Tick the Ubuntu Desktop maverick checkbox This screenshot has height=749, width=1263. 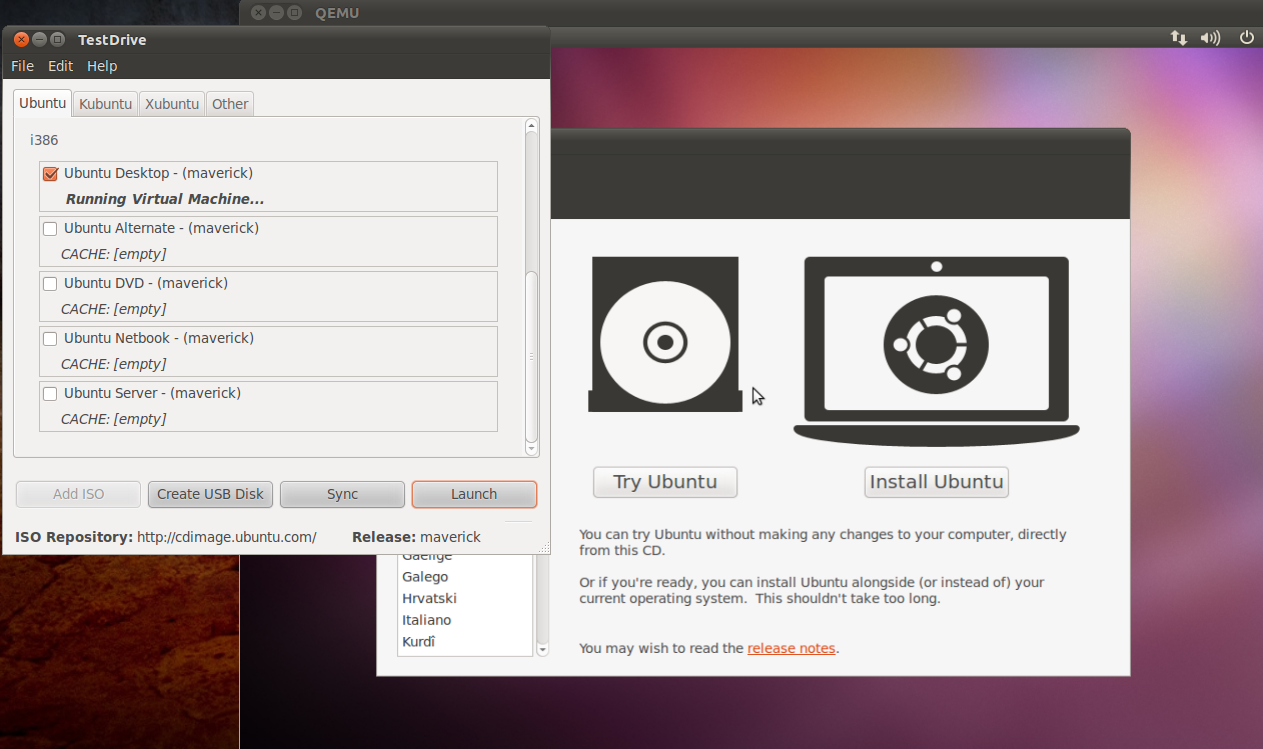click(x=50, y=174)
